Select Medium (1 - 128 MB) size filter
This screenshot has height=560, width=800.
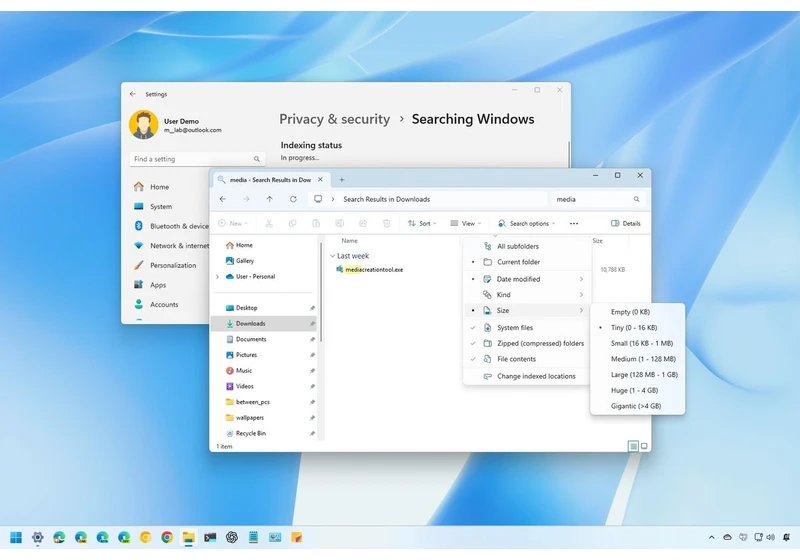(637, 359)
